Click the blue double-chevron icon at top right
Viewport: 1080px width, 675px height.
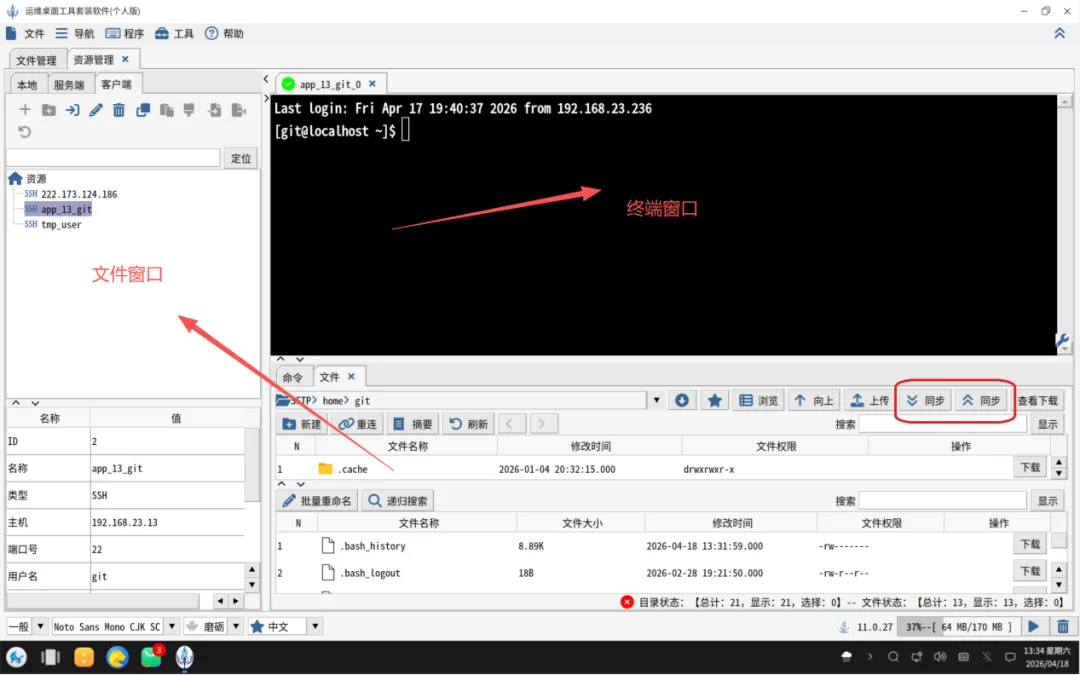point(1059,33)
